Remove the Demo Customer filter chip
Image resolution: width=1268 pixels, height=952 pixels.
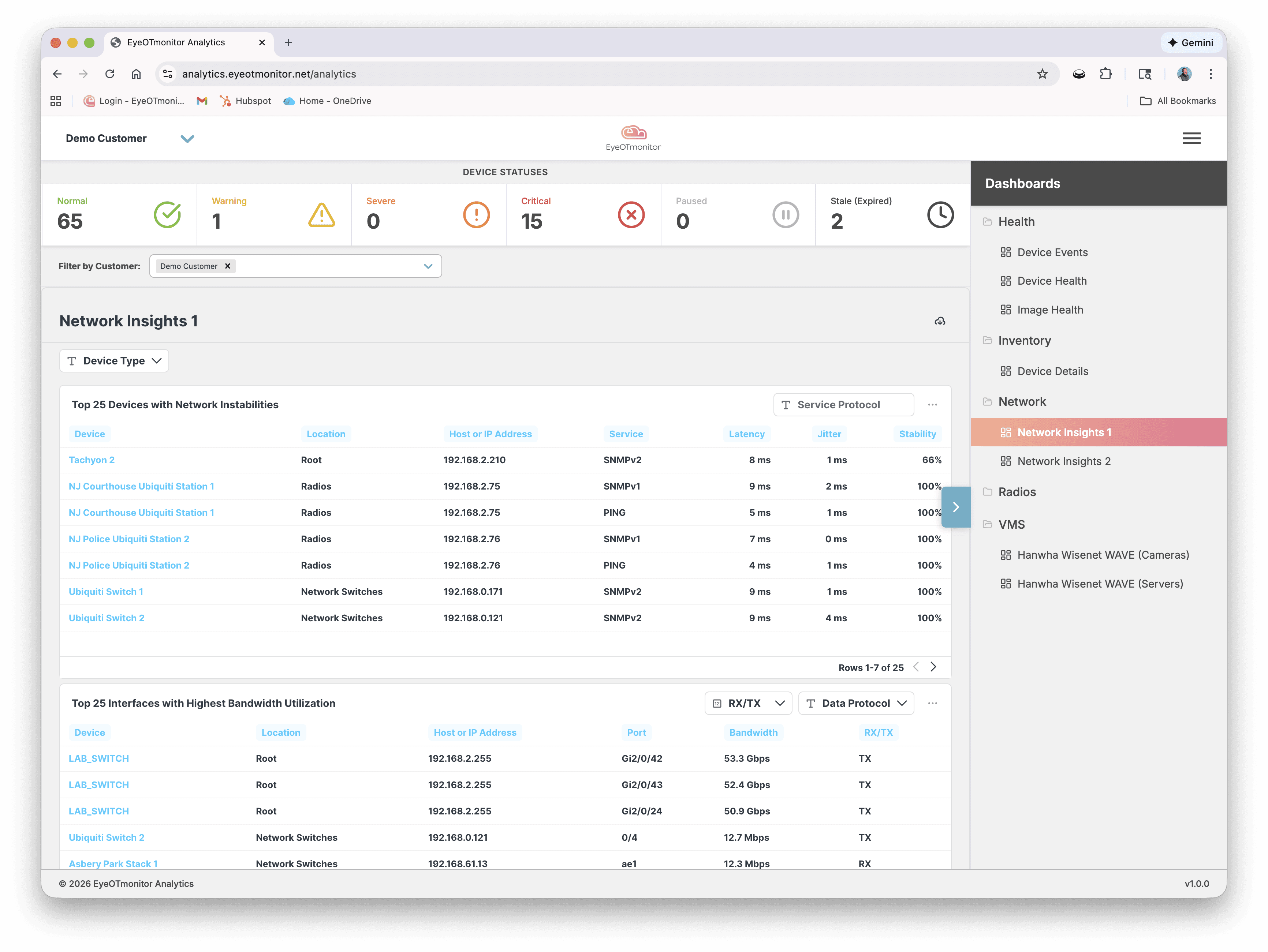pos(228,266)
